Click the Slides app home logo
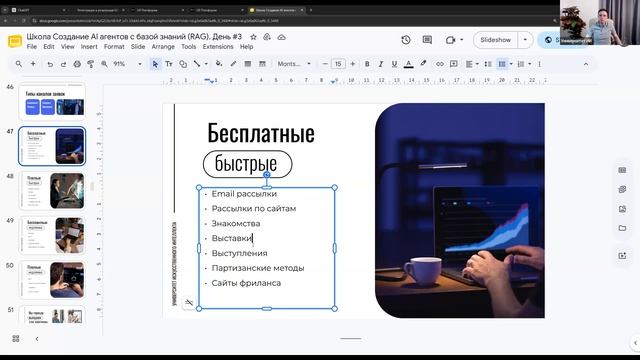The width and height of the screenshot is (640, 360). pyautogui.click(x=15, y=41)
